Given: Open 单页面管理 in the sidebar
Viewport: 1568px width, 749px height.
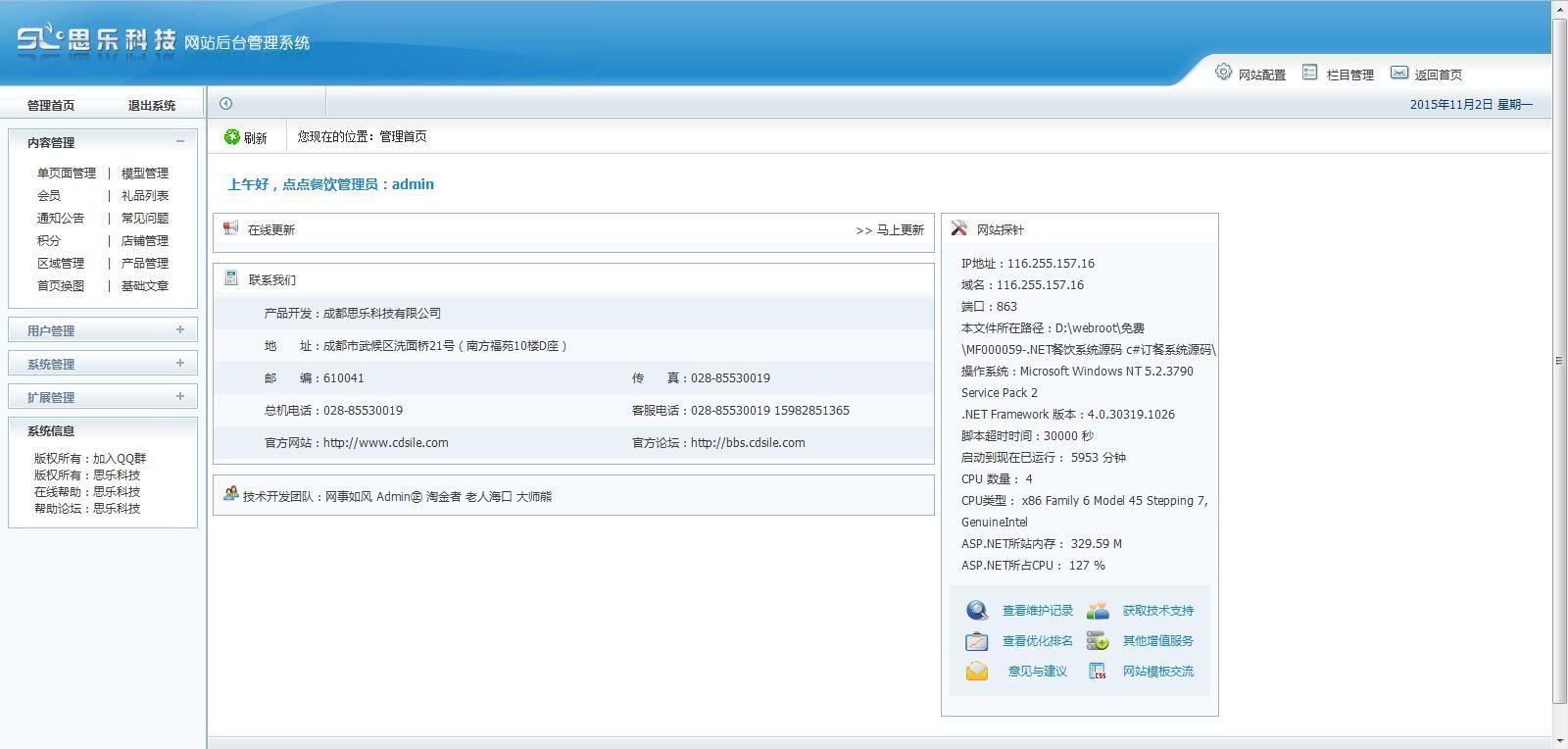Looking at the screenshot, I should click(x=67, y=173).
